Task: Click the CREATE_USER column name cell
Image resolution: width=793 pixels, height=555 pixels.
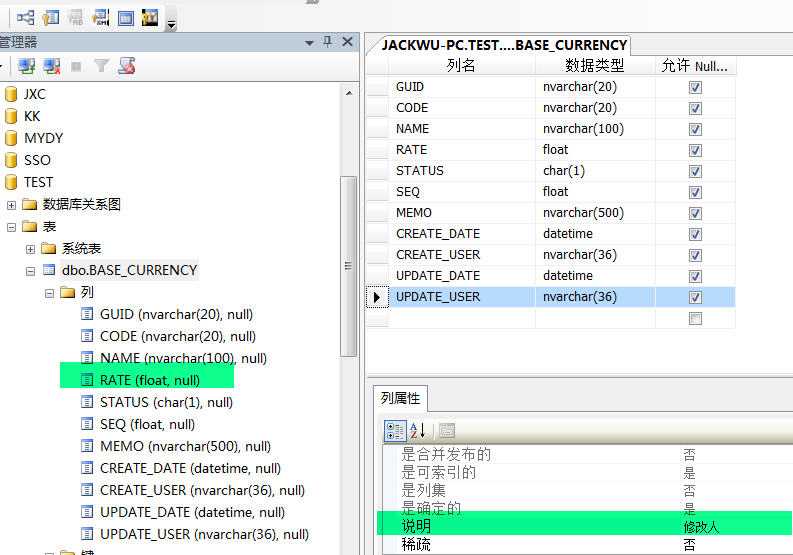Action: (462, 255)
